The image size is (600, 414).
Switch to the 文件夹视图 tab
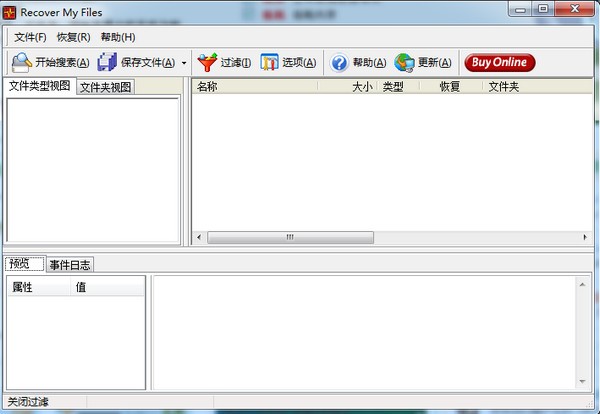[x=106, y=87]
